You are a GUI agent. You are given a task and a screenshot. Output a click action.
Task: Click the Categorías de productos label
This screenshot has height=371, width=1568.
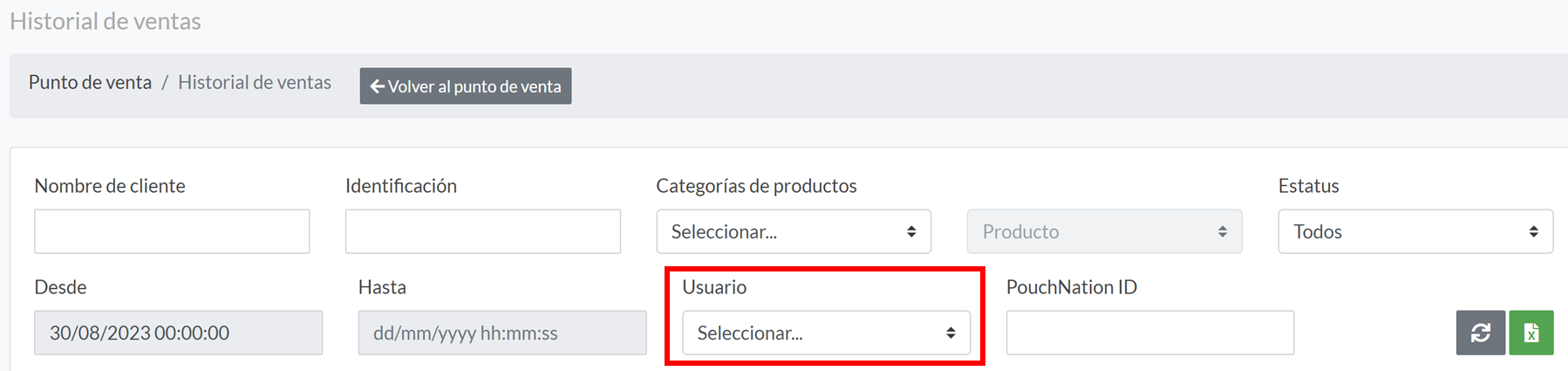(x=756, y=186)
